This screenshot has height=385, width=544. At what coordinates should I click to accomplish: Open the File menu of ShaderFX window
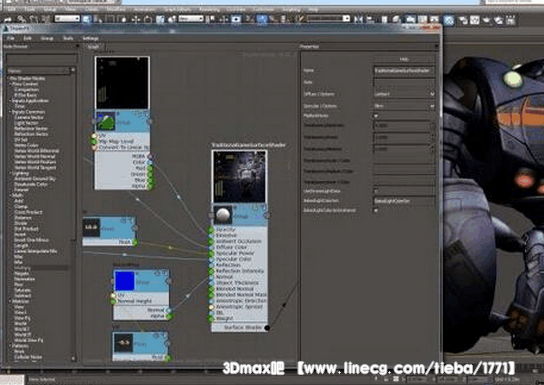[11, 38]
